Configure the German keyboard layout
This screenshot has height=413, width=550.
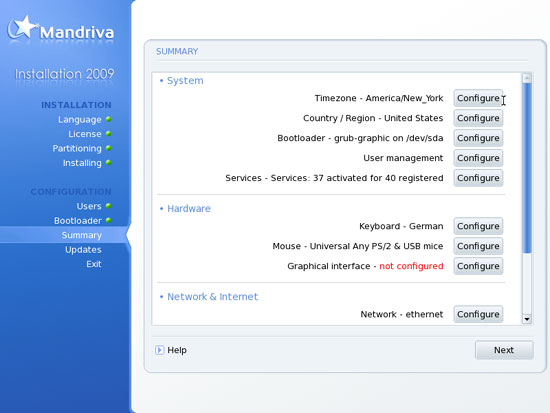coord(478,226)
